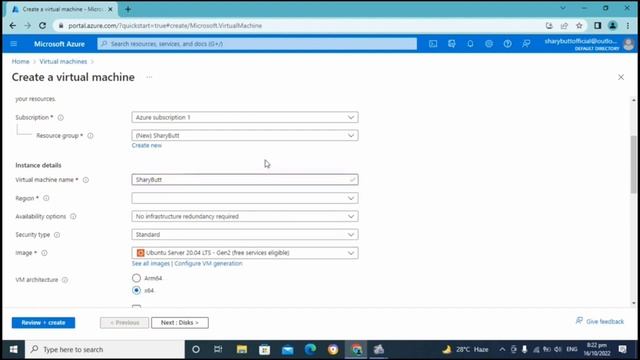Select the x64 architecture option
640x360 pixels.
click(136, 291)
